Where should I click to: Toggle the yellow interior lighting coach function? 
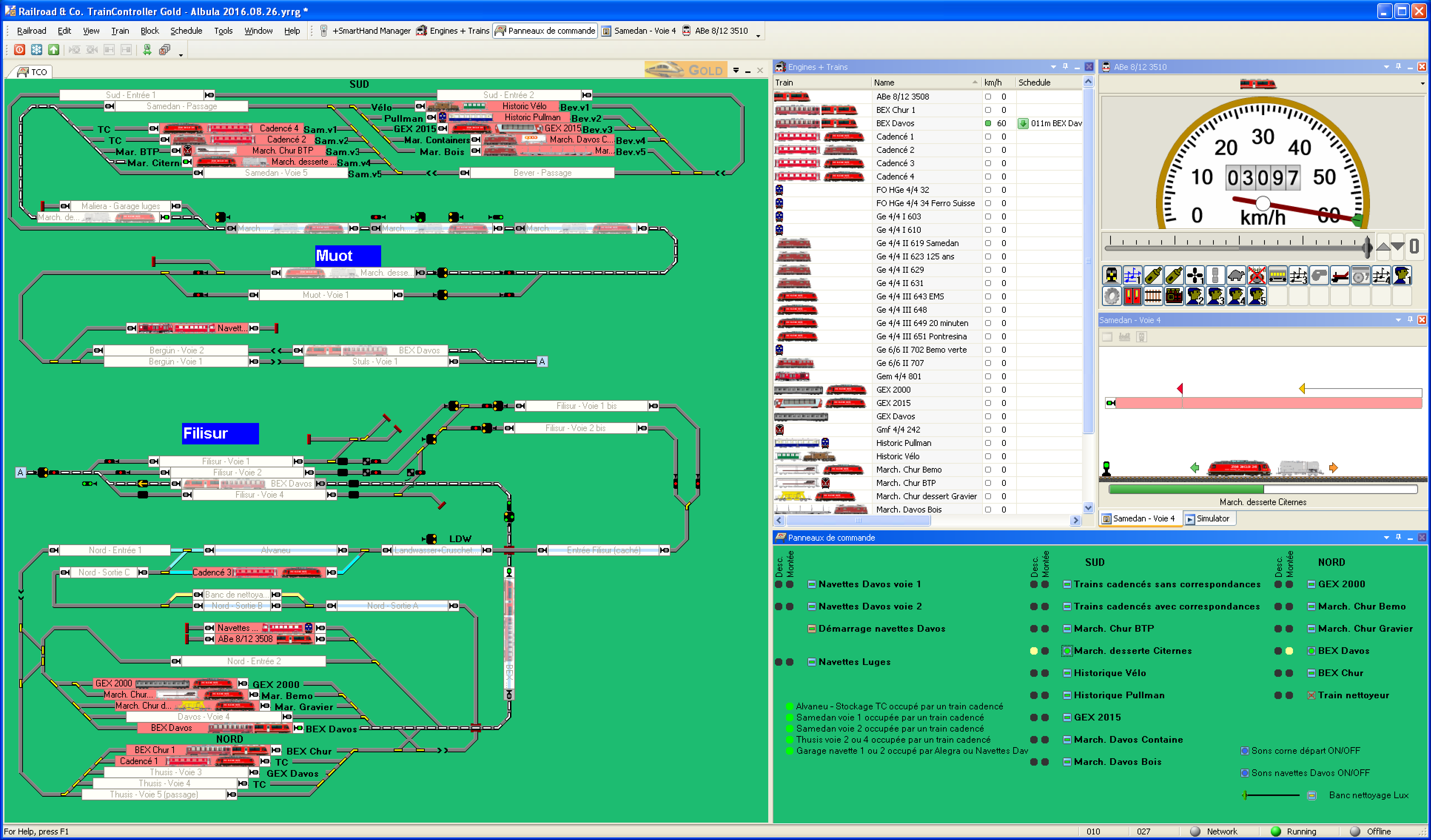pyautogui.click(x=1278, y=275)
